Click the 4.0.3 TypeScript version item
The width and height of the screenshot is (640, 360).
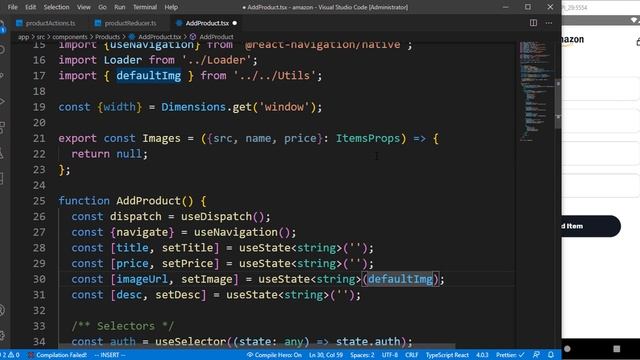tap(482, 355)
